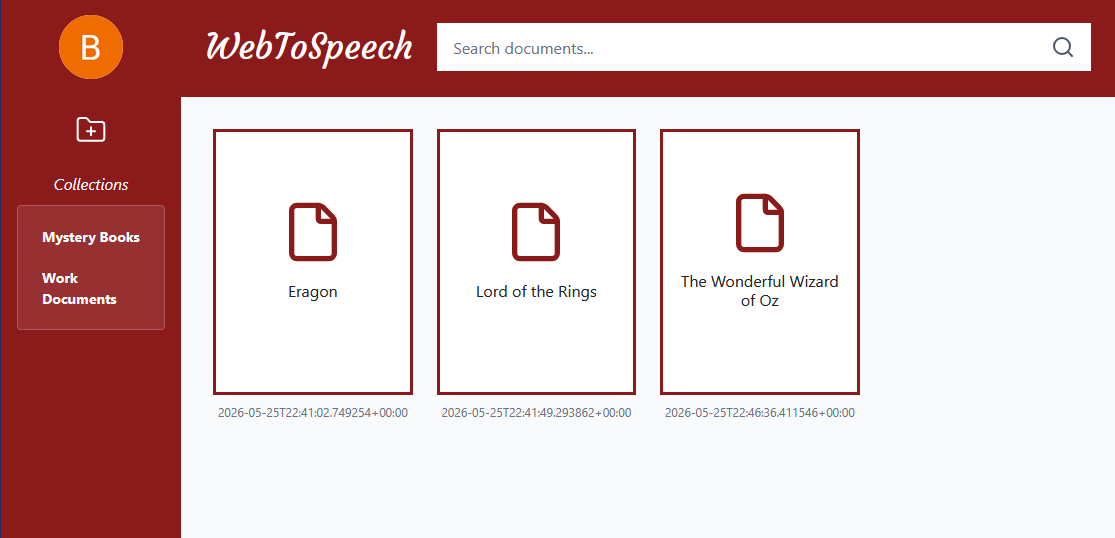This screenshot has height=538, width=1115.
Task: Open the Work Documents collection
Action: [80, 289]
